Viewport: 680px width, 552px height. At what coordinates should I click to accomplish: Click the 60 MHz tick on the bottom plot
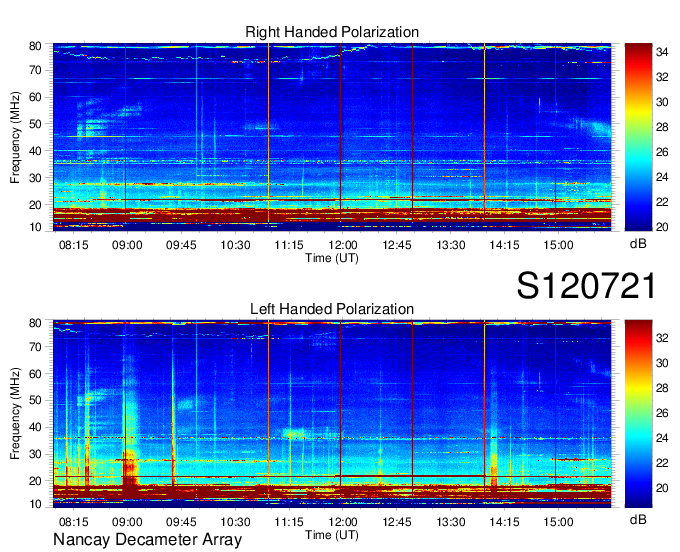[35, 374]
